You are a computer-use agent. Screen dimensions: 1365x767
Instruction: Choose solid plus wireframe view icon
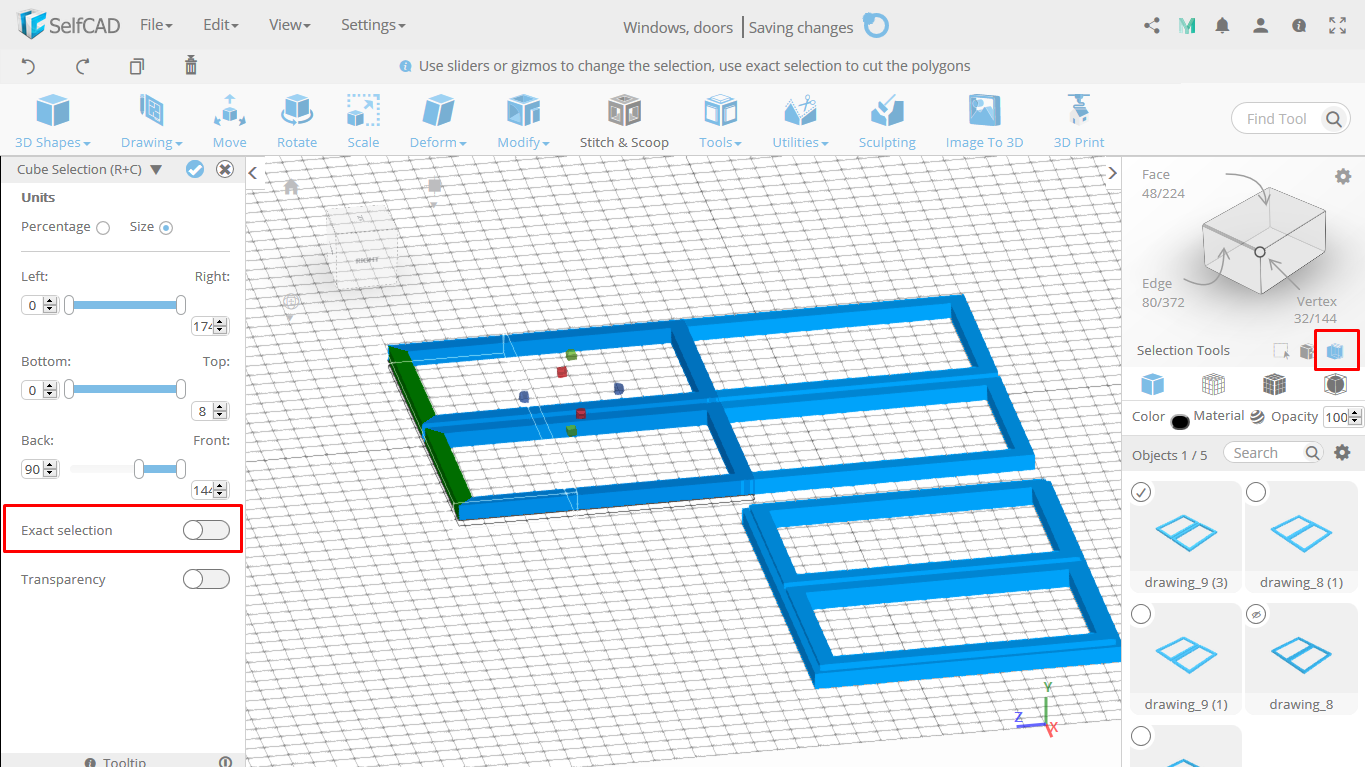point(1274,384)
